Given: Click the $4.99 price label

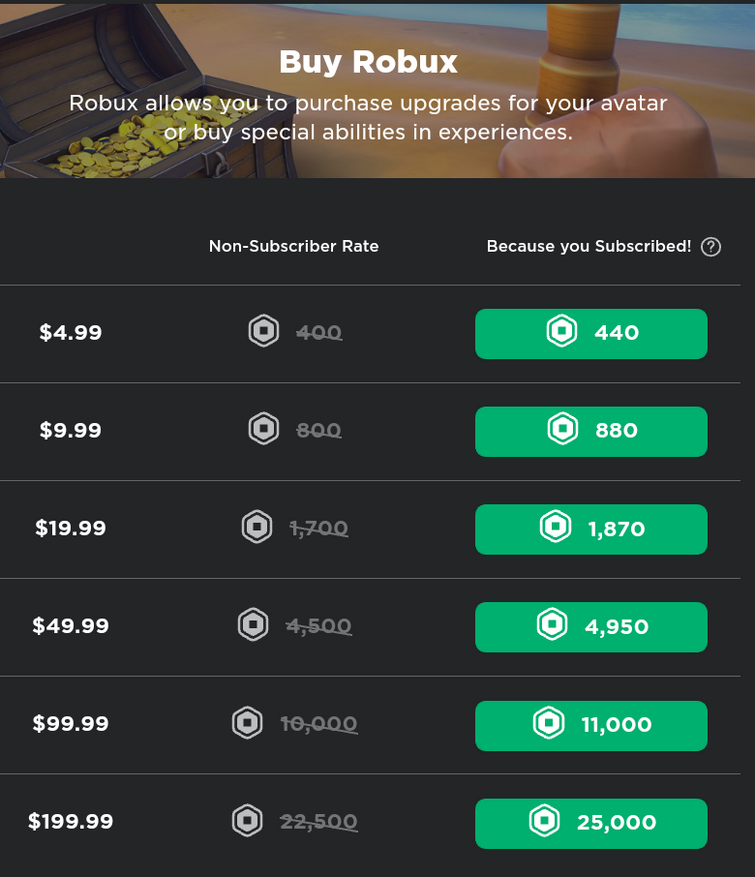Looking at the screenshot, I should (x=70, y=332).
